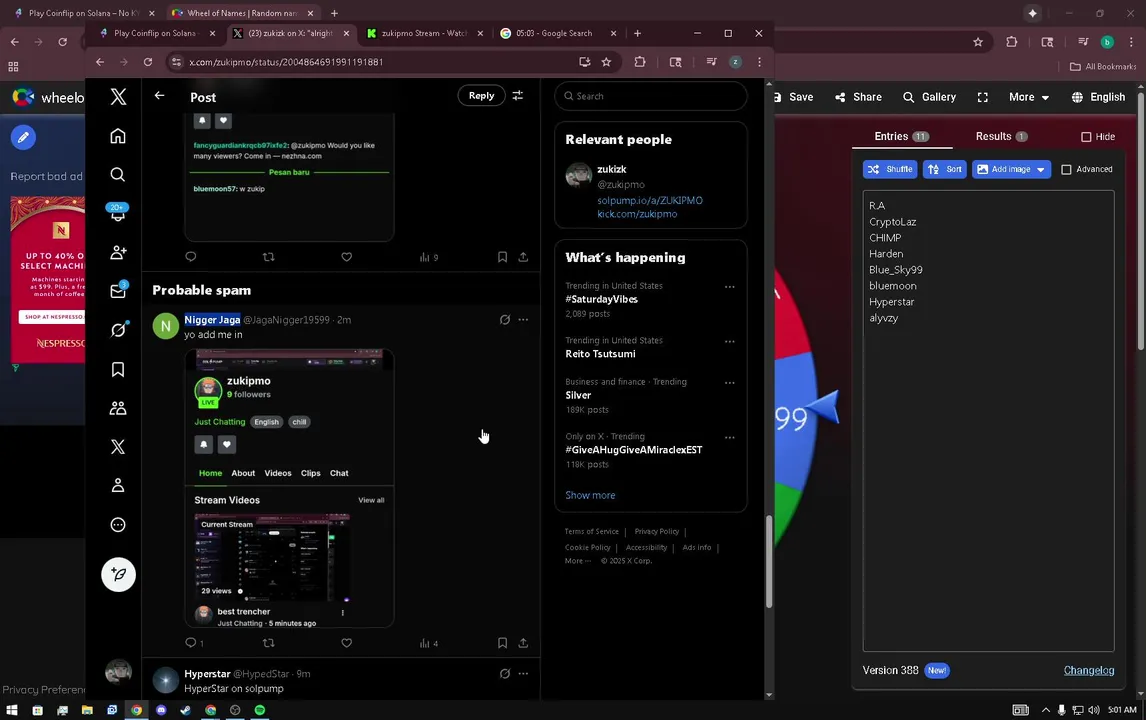Open volume control in system tray
Image resolution: width=1146 pixels, height=720 pixels.
coord(1093,710)
